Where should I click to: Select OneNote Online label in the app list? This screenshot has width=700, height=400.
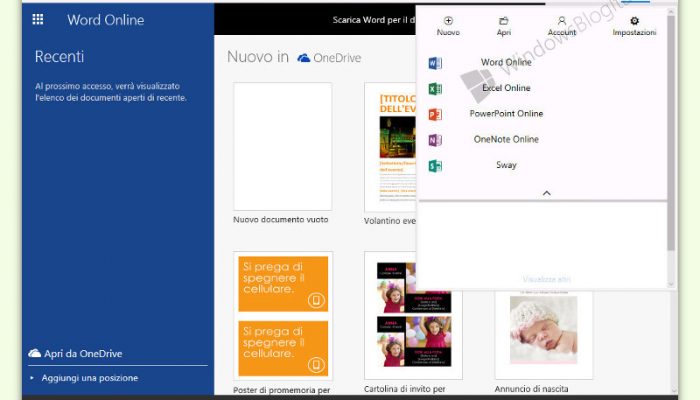[506, 139]
